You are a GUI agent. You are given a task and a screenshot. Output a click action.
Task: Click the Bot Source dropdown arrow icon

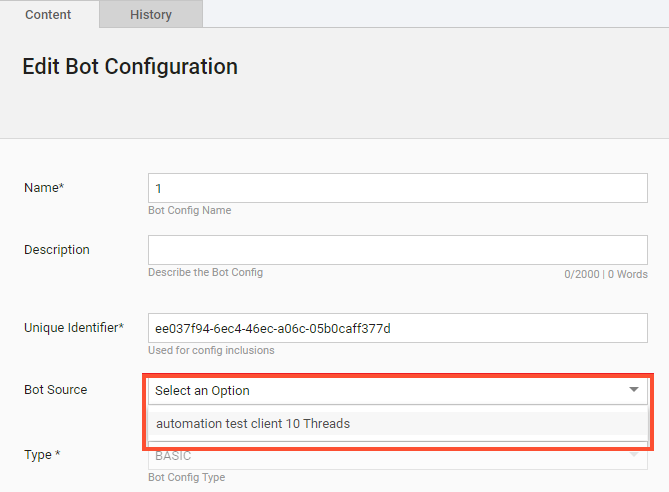[634, 390]
